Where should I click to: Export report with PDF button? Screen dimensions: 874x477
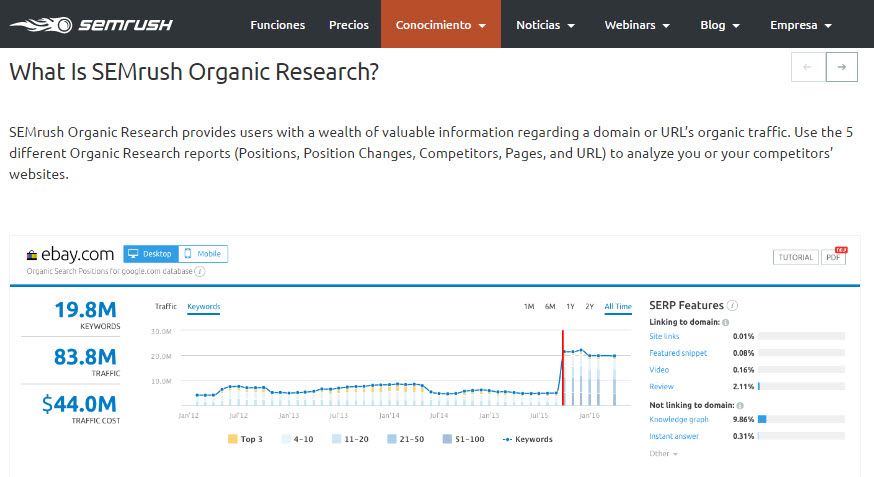point(833,257)
